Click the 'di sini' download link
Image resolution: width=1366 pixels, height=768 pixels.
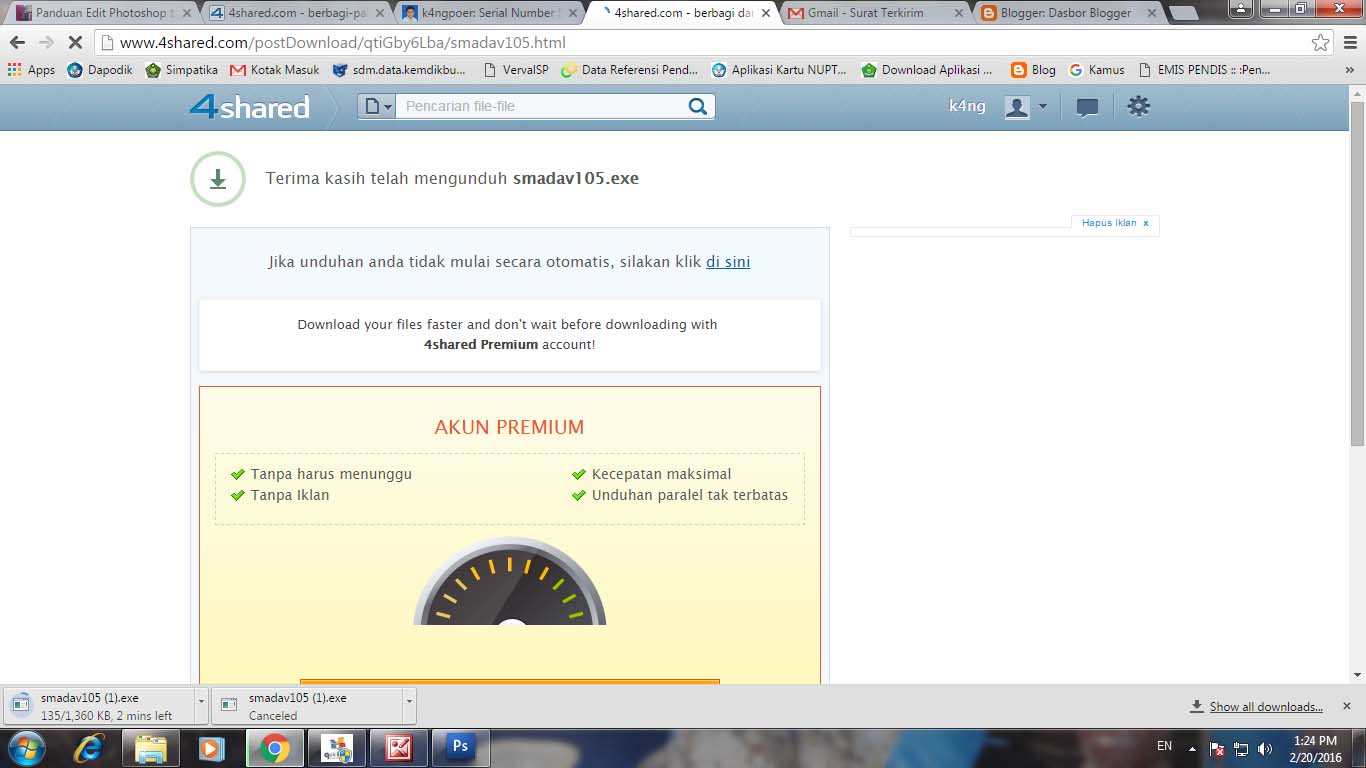tap(728, 262)
